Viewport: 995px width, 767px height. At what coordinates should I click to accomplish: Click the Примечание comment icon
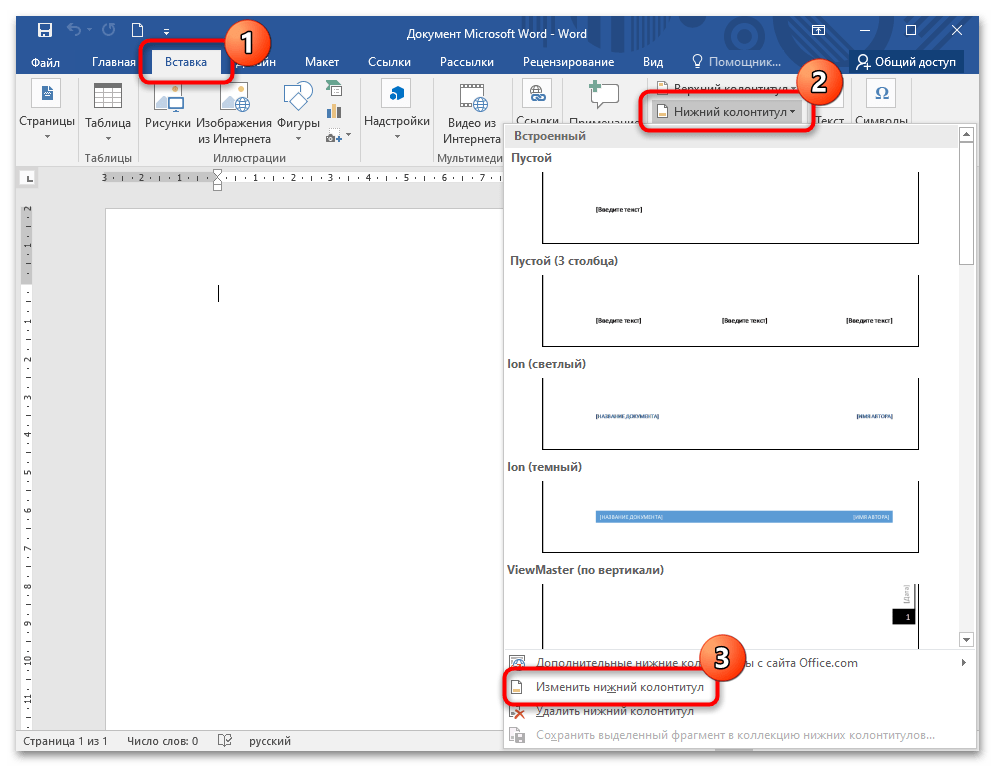603,96
